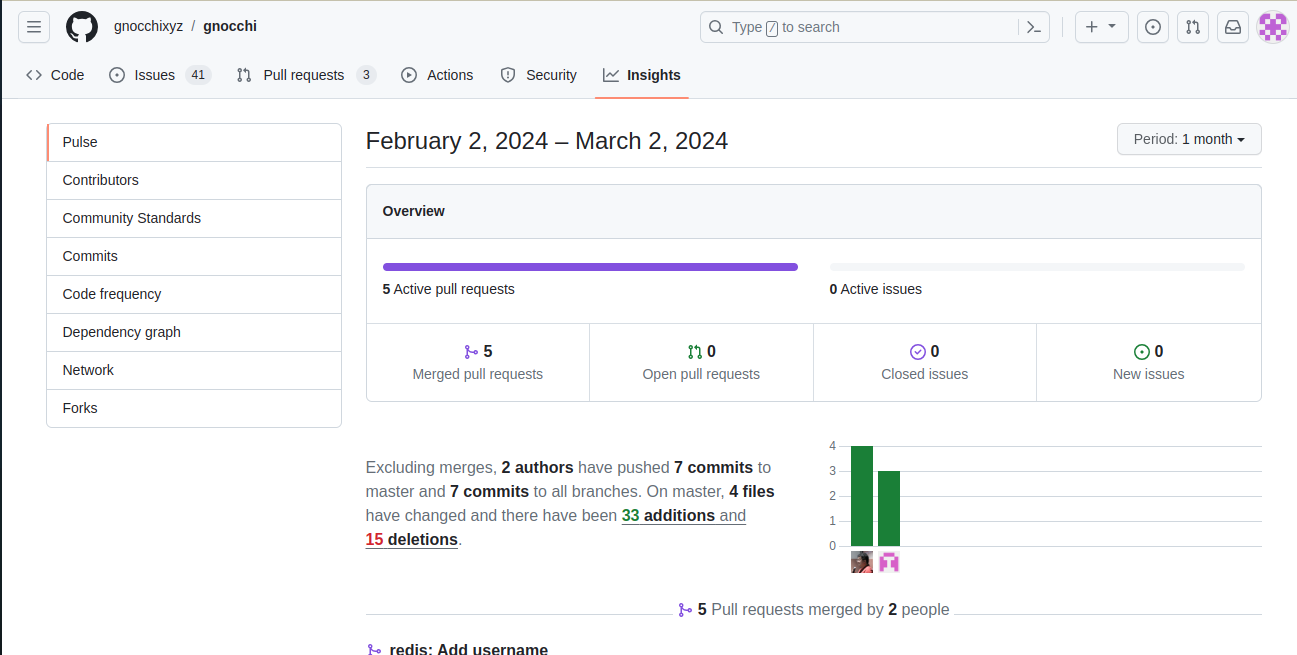Expand the Period: 1 month dropdown
The image size is (1297, 655).
point(1188,139)
